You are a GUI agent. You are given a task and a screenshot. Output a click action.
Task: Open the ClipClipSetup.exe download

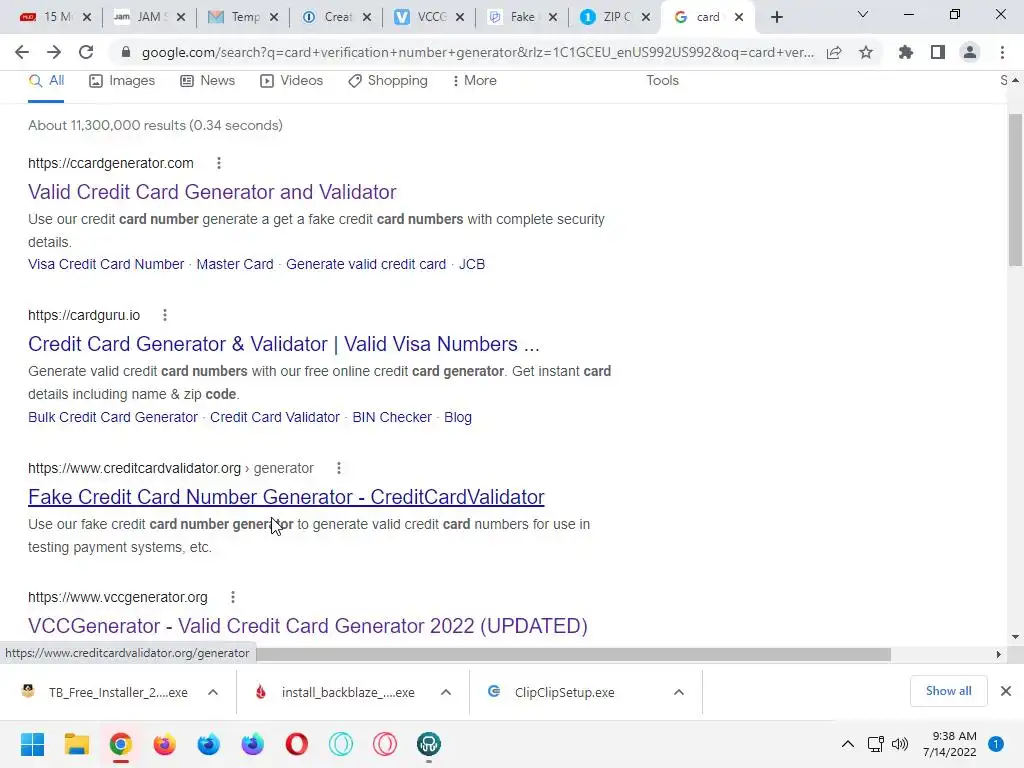564,692
